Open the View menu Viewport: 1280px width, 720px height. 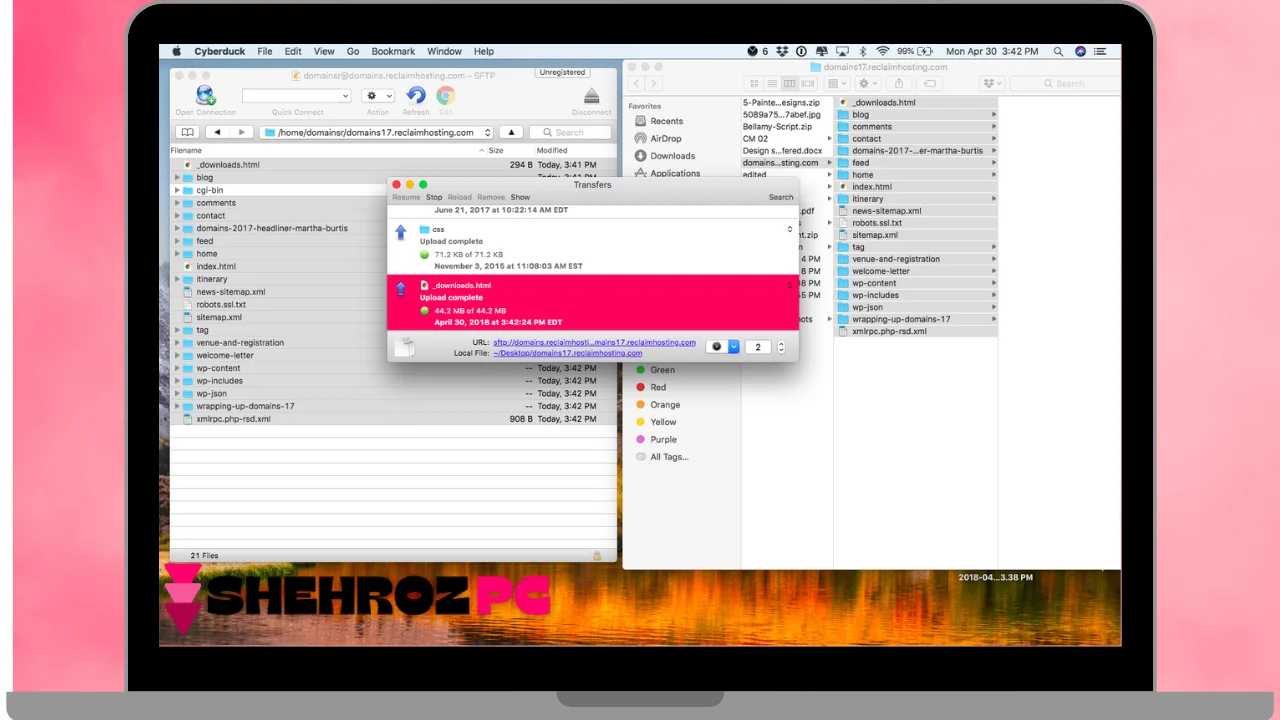coord(324,51)
